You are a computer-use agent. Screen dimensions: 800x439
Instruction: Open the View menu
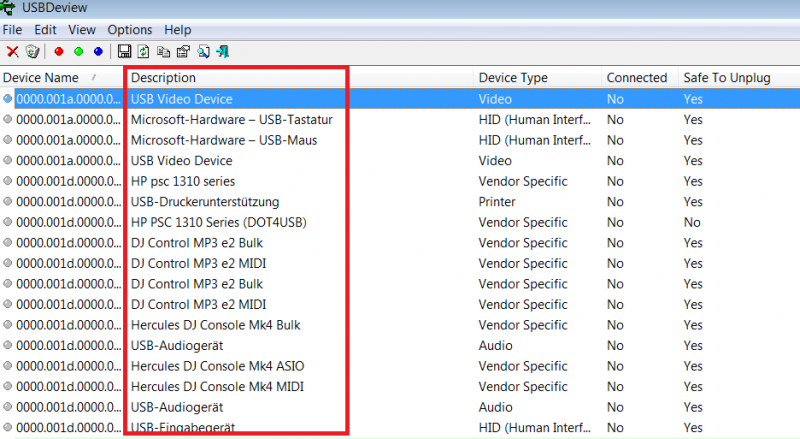(83, 30)
